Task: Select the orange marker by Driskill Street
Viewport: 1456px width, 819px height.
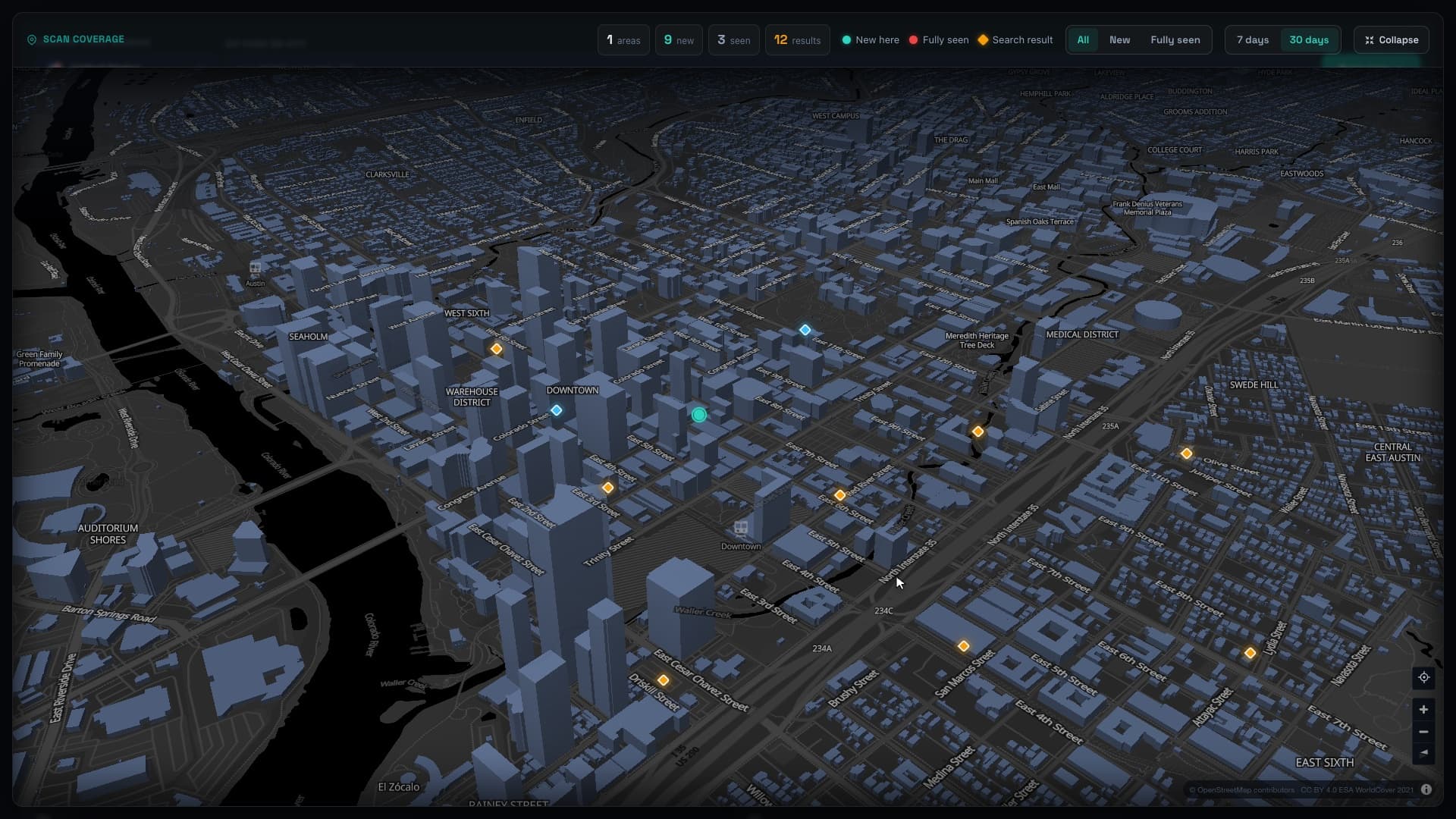Action: (664, 680)
